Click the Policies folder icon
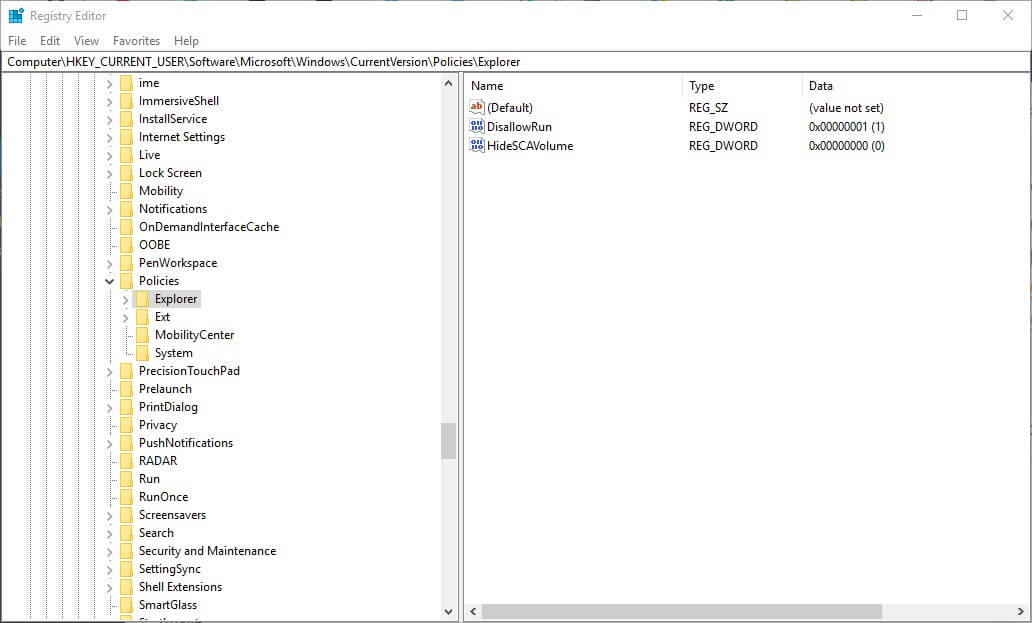Image resolution: width=1032 pixels, height=623 pixels. pos(126,281)
